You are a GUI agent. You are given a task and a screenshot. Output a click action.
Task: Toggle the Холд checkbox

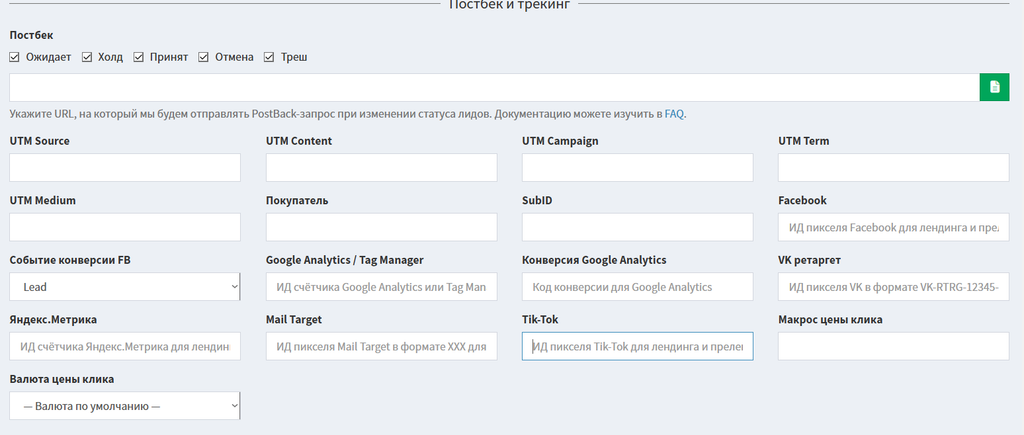coord(87,57)
